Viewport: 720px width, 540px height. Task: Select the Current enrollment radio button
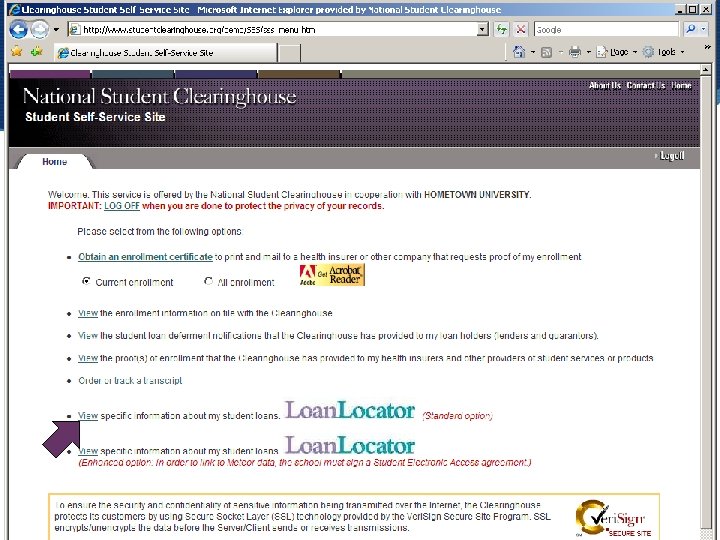[x=86, y=281]
